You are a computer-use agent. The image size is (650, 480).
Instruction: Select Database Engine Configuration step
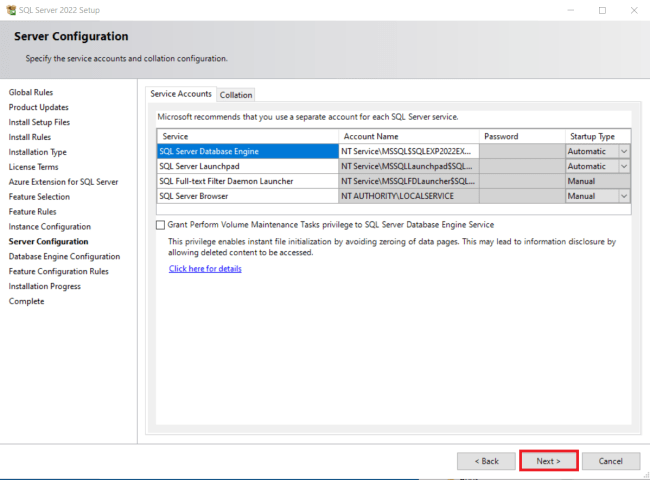[64, 257]
